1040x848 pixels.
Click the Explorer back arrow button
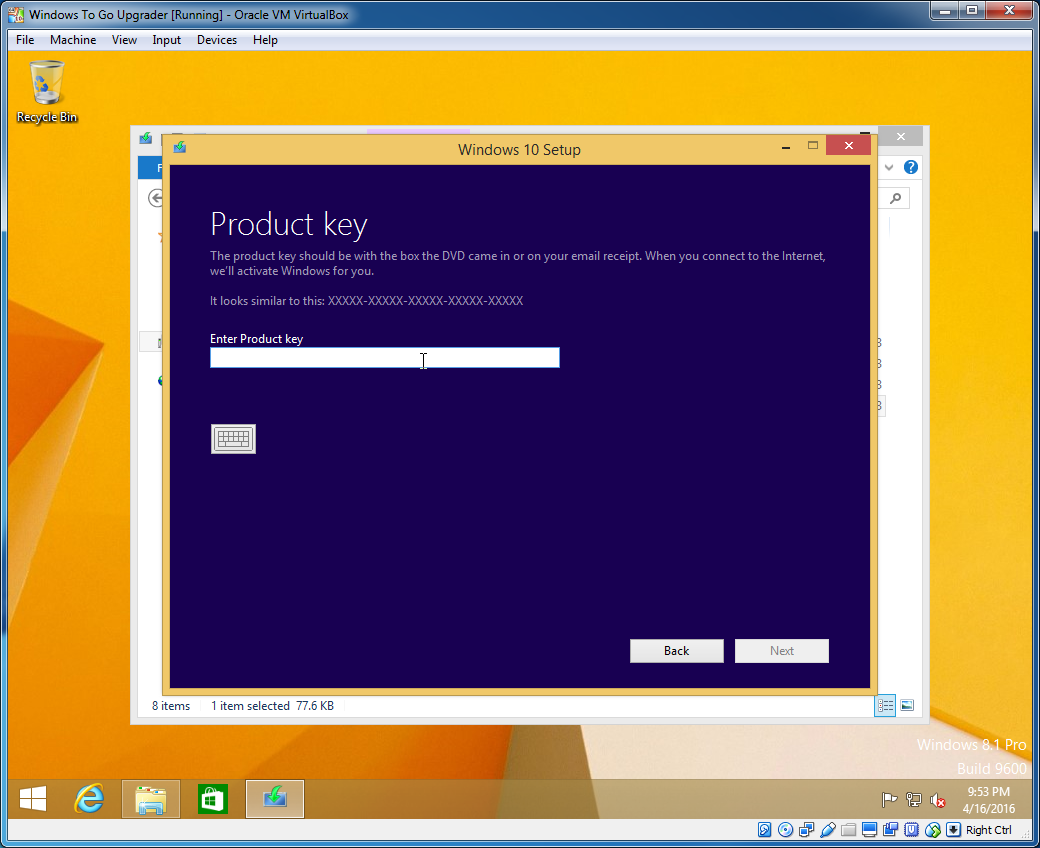[156, 198]
